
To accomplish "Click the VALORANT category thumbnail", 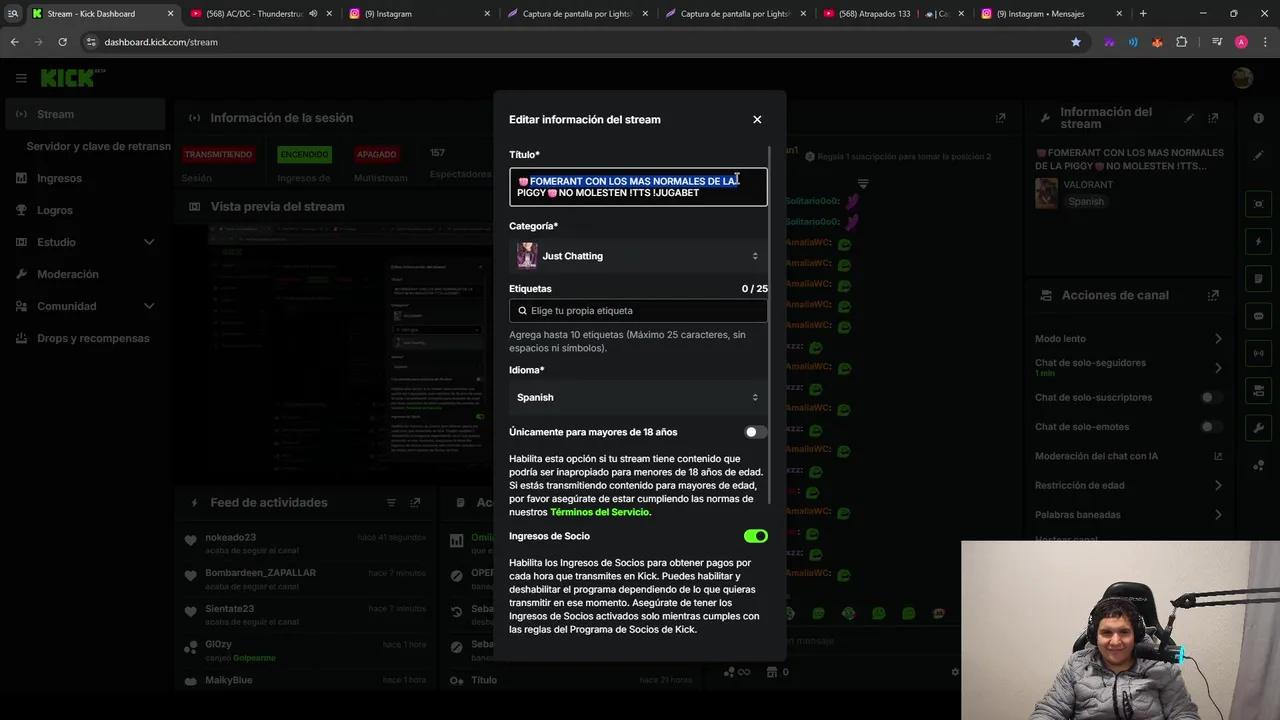I will (x=1046, y=193).
